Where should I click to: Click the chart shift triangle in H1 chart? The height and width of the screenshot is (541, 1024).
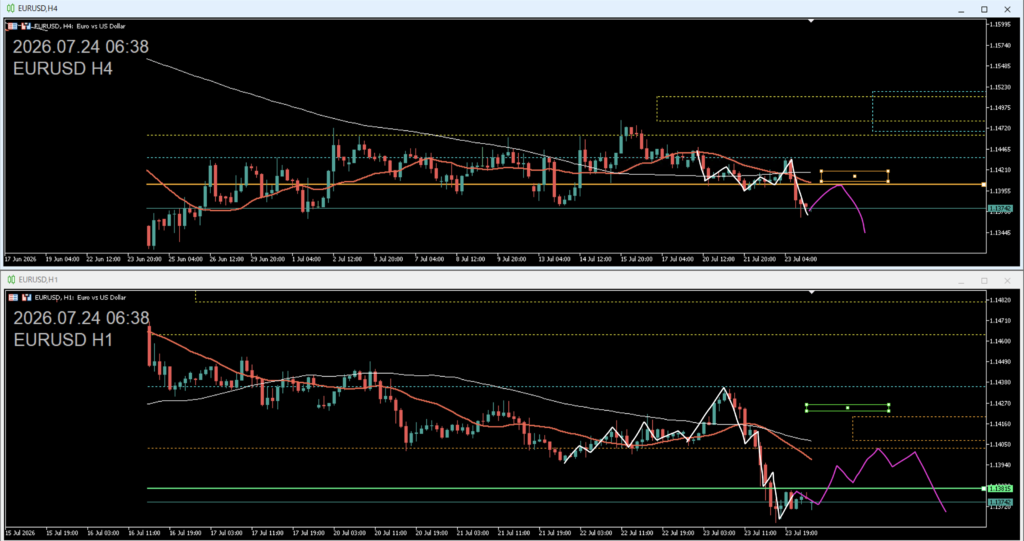pos(811,292)
